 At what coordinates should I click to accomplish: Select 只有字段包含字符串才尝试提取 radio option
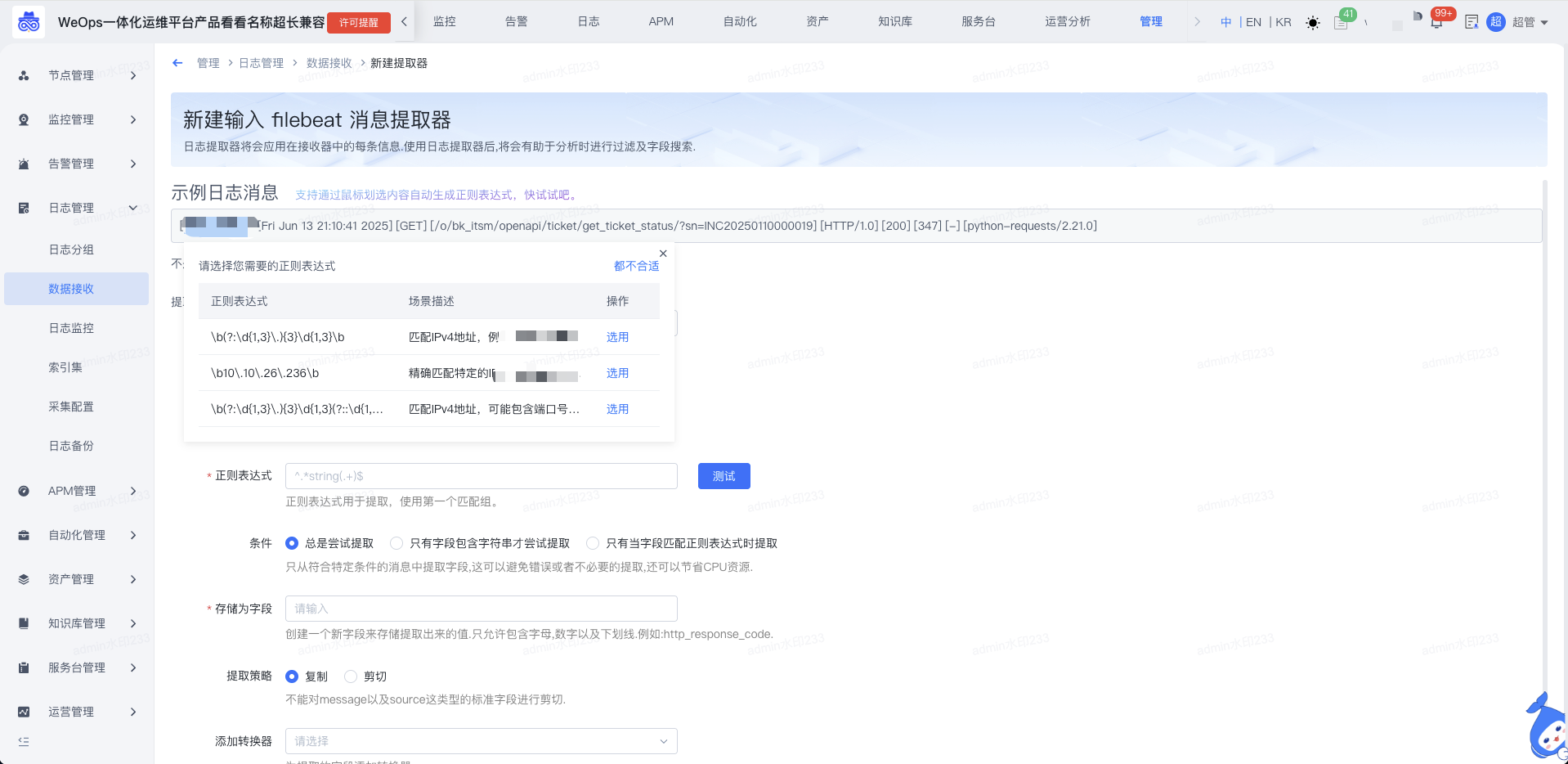point(396,543)
